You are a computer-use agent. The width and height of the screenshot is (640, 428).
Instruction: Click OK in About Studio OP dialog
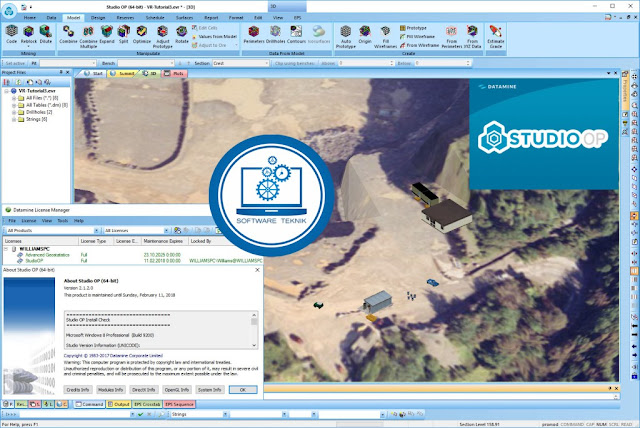coord(243,390)
